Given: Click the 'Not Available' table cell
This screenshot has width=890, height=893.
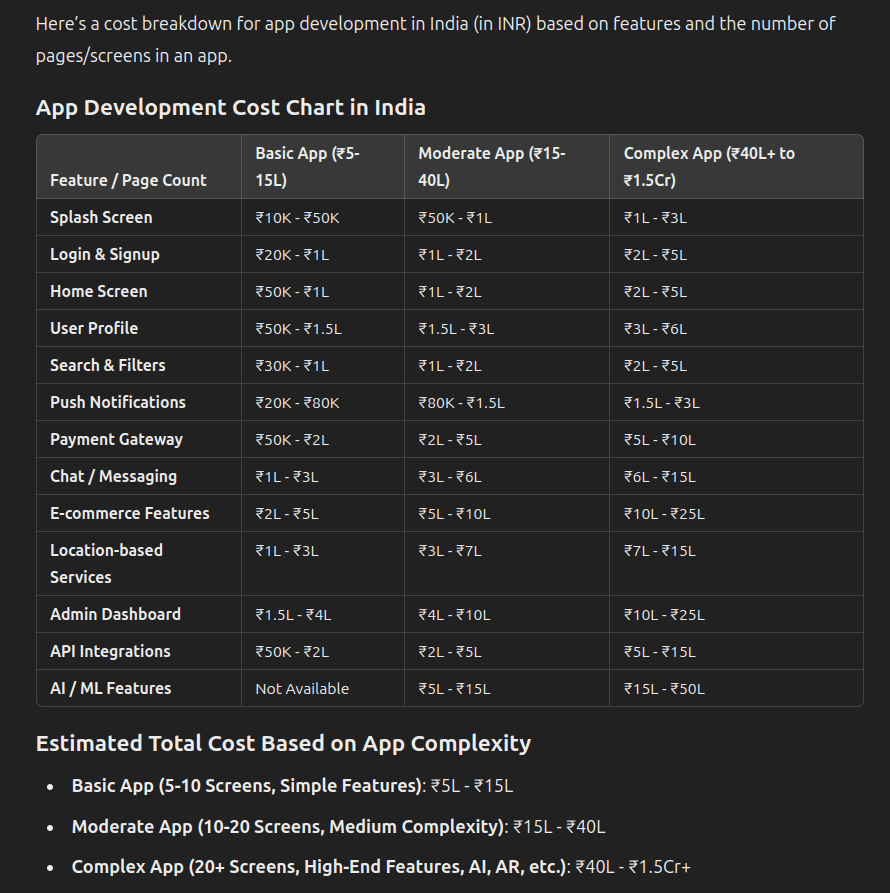Looking at the screenshot, I should (x=302, y=689).
